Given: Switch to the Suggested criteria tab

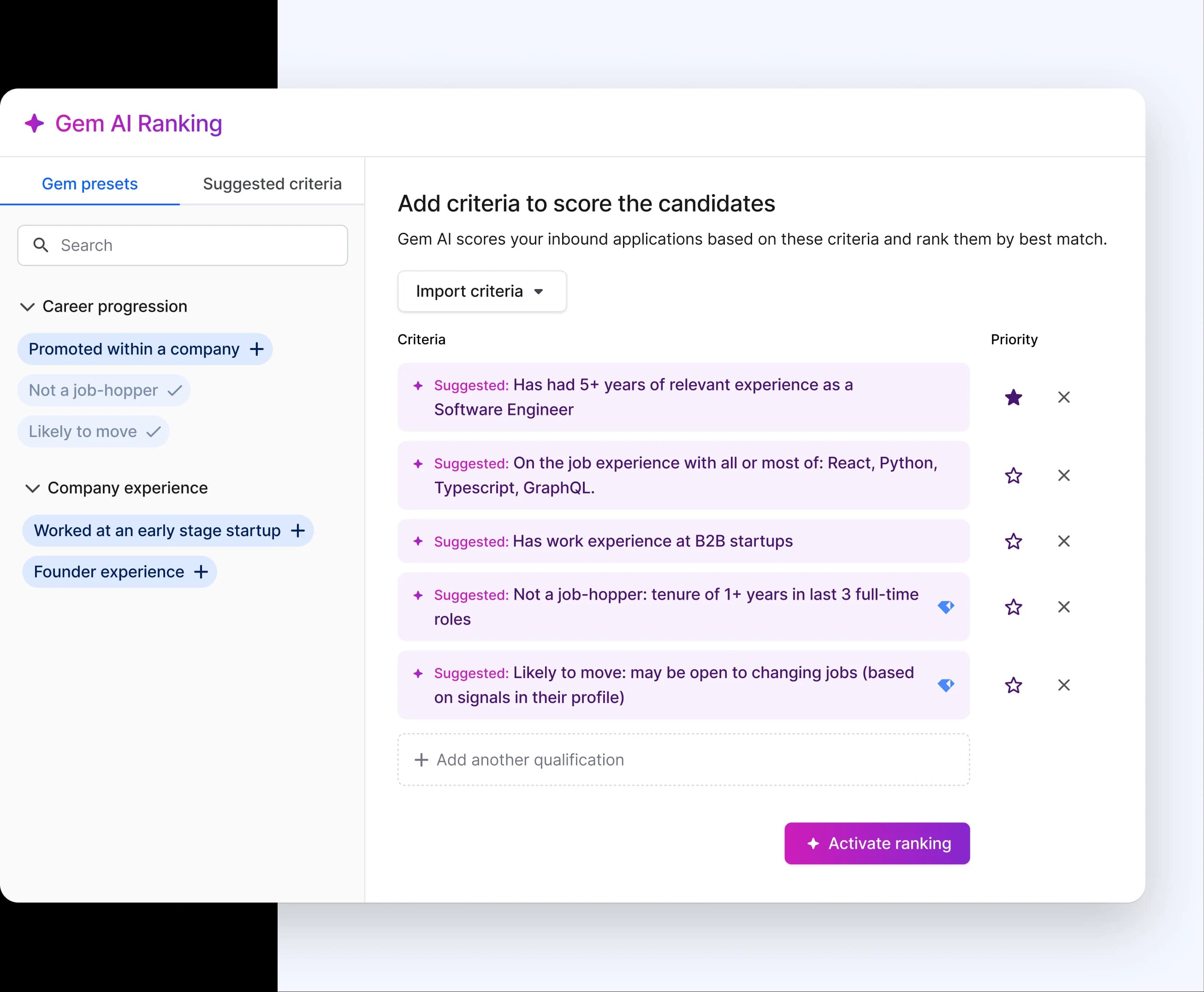Looking at the screenshot, I should click(x=272, y=183).
